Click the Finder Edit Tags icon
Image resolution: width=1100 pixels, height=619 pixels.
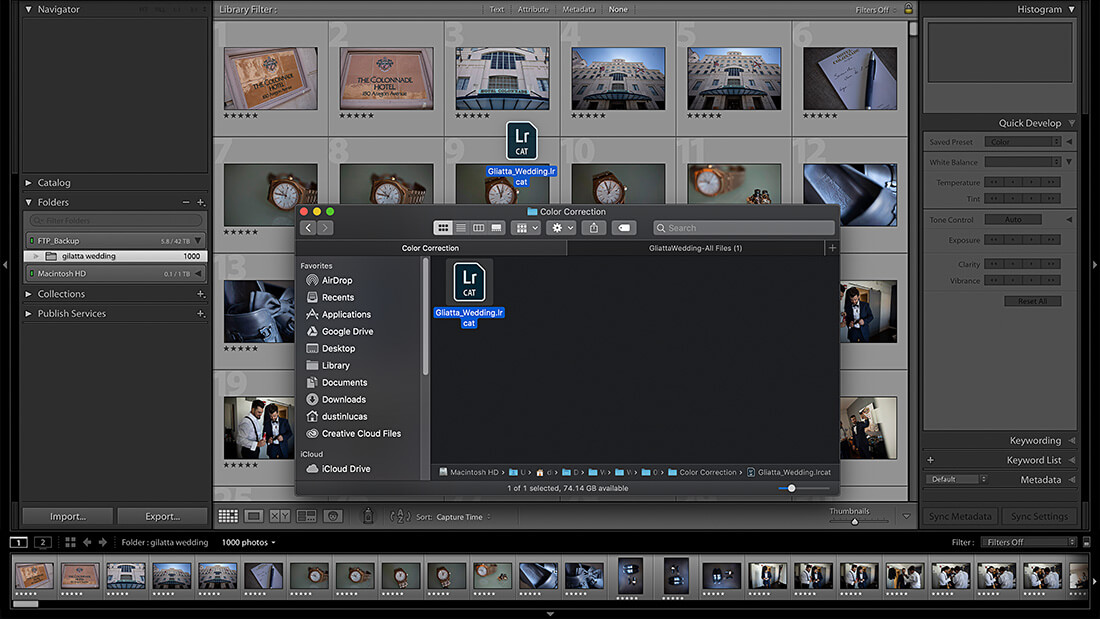623,228
